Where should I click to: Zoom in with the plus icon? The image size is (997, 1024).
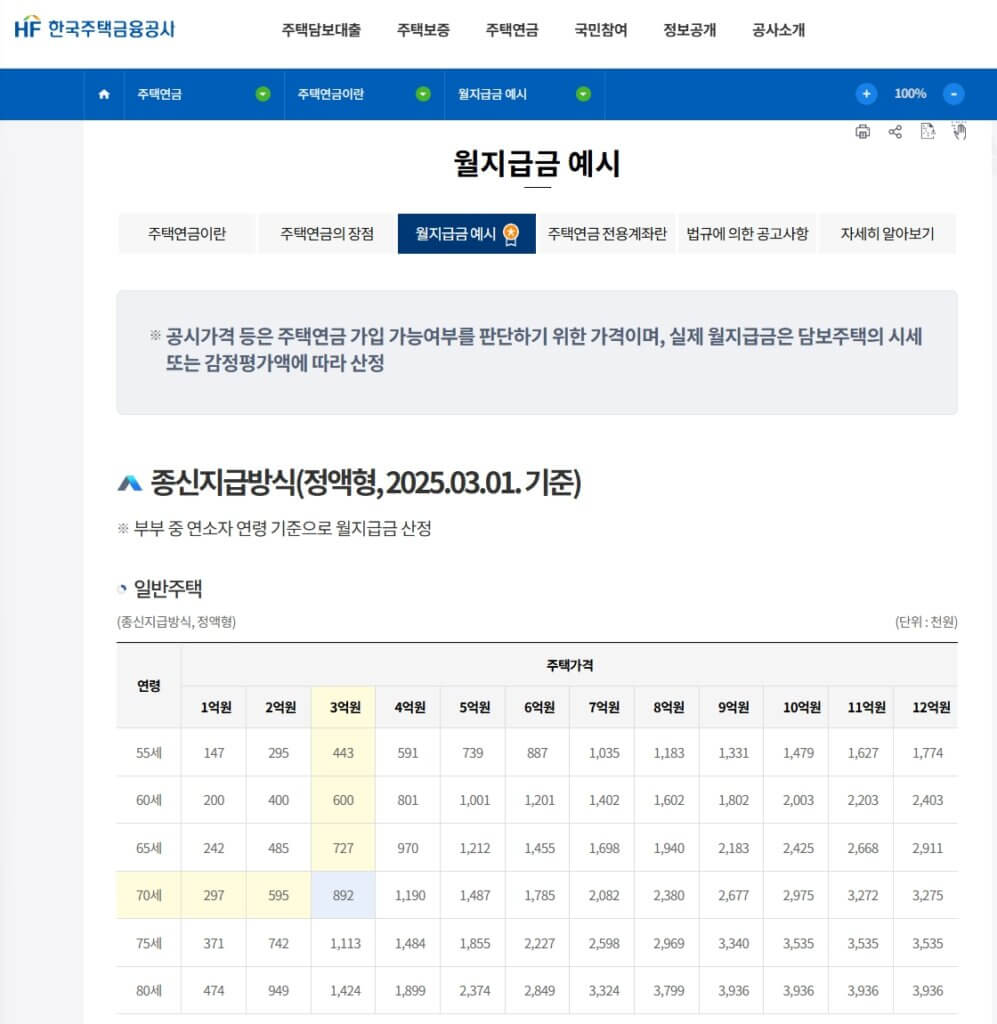(866, 94)
